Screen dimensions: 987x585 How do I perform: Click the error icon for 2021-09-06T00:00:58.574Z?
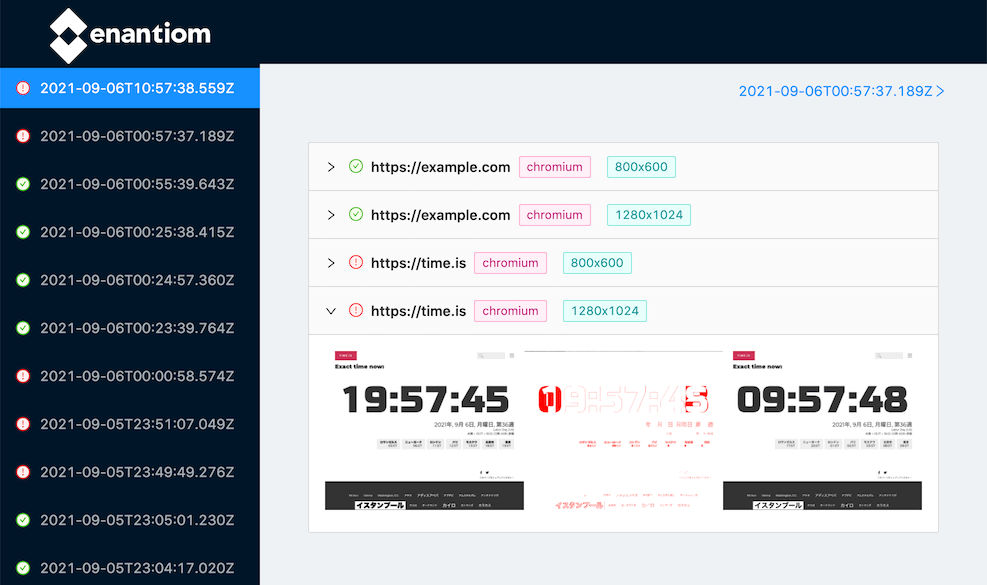23,376
